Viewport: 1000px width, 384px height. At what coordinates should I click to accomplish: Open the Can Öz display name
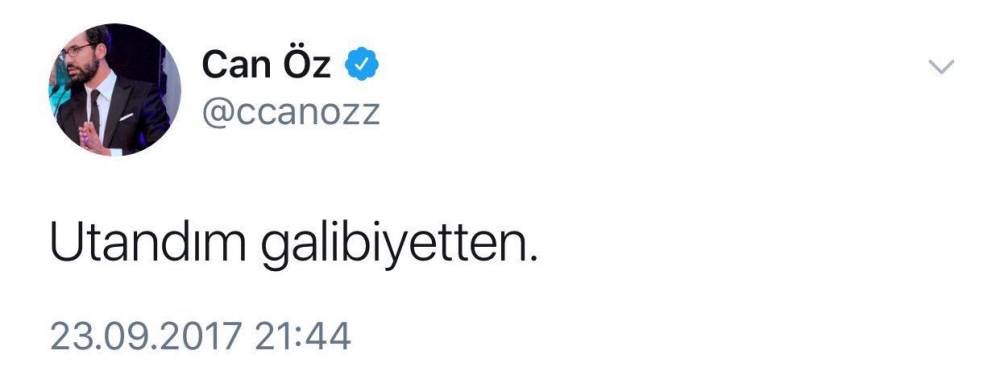266,63
